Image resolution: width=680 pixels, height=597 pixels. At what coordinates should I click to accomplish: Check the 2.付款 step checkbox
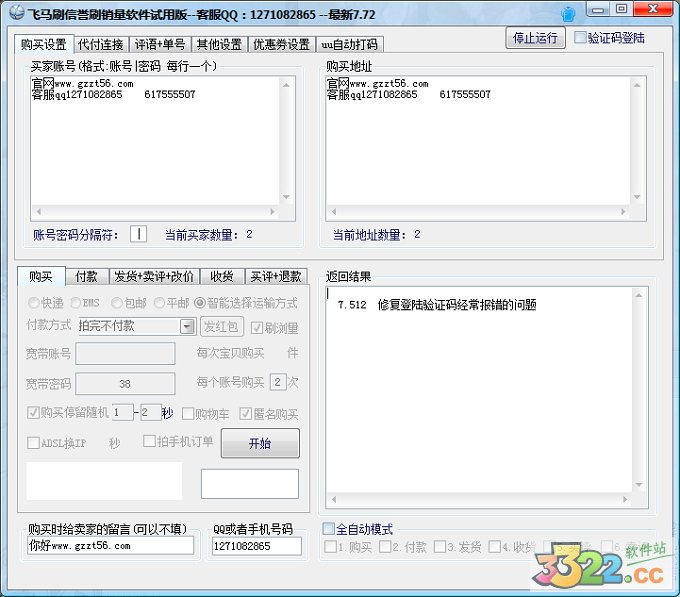[x=385, y=547]
